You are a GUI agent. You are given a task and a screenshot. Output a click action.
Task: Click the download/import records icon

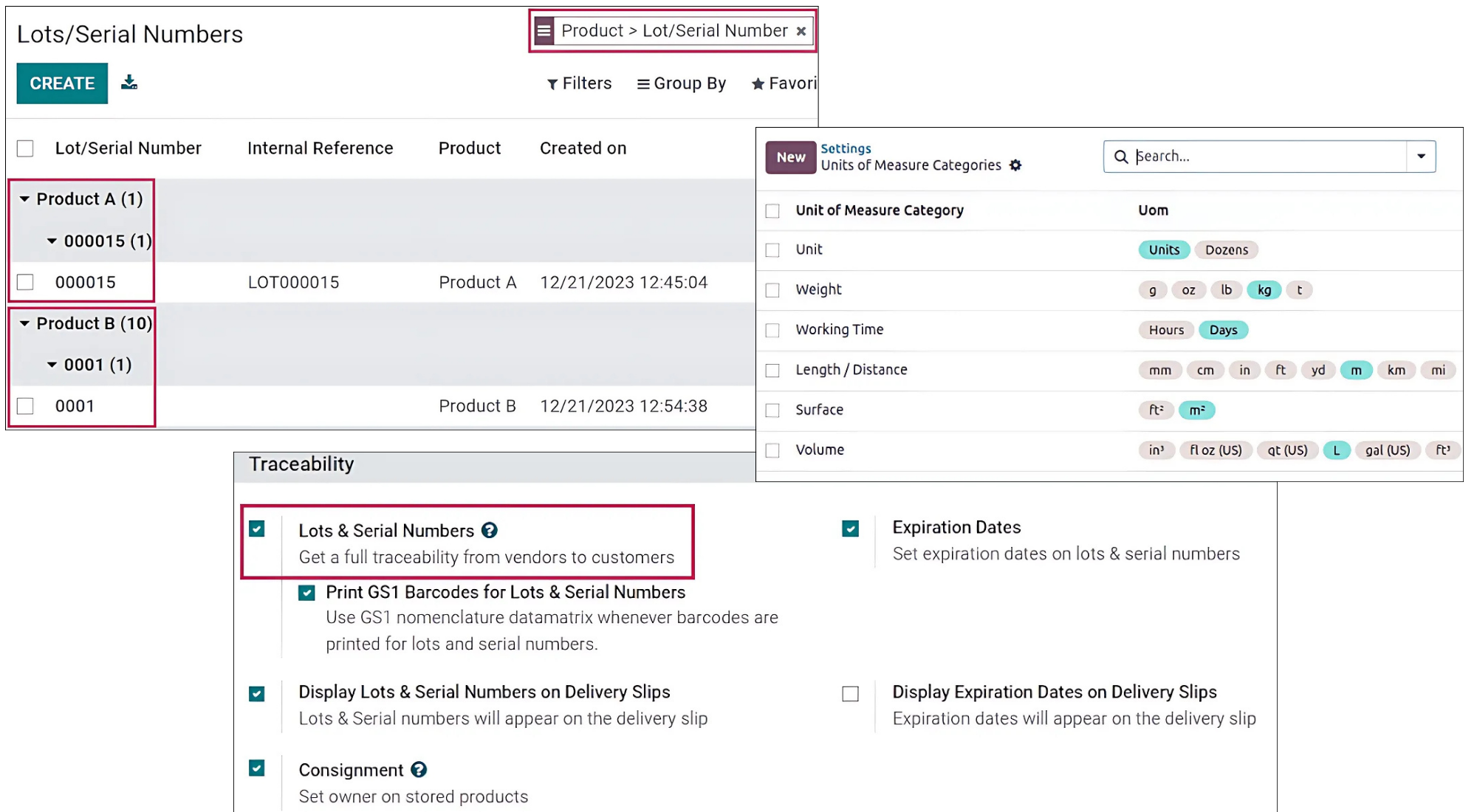click(129, 82)
